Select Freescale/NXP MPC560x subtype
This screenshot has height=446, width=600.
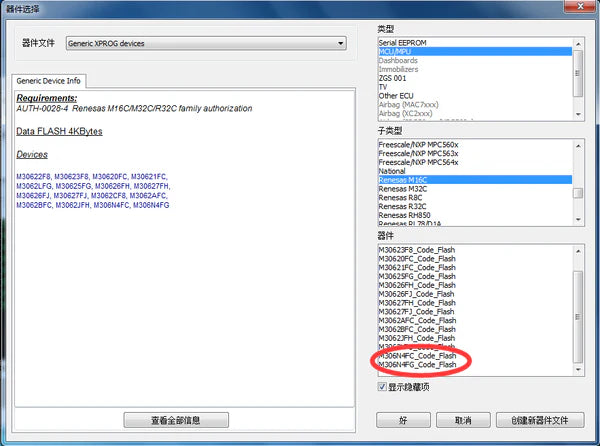[475, 145]
